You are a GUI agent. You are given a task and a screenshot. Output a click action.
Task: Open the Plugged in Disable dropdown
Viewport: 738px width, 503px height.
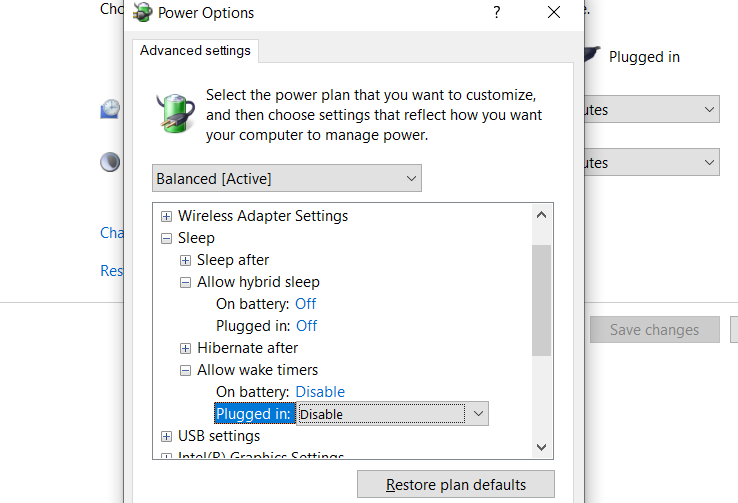pyautogui.click(x=393, y=414)
